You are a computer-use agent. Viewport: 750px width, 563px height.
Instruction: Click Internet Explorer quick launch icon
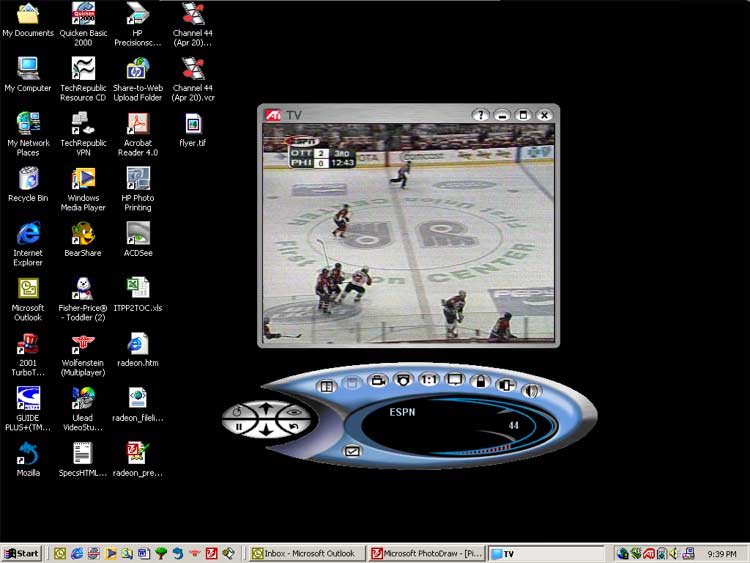tap(77, 553)
